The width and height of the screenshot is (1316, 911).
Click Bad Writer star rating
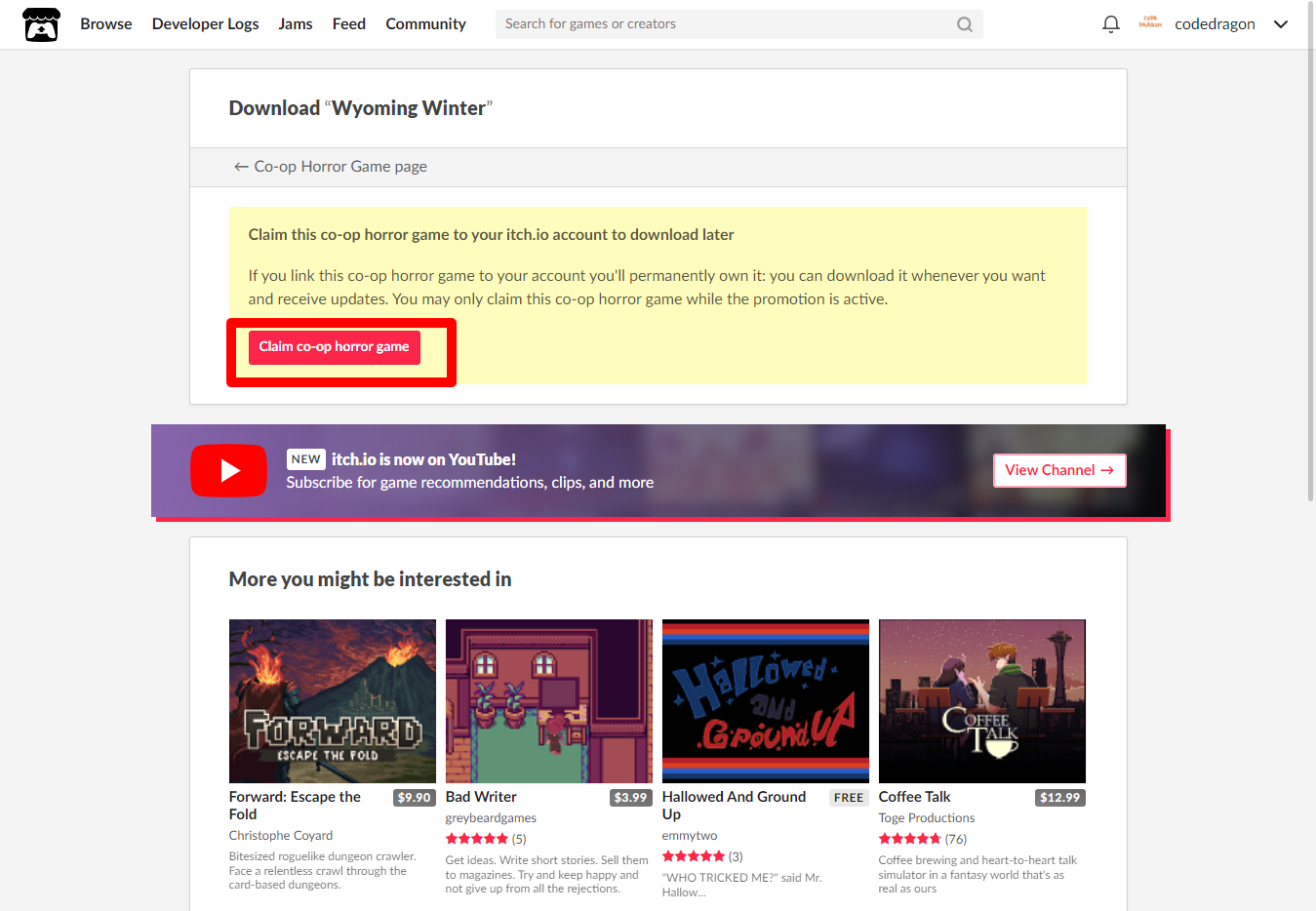point(477,839)
